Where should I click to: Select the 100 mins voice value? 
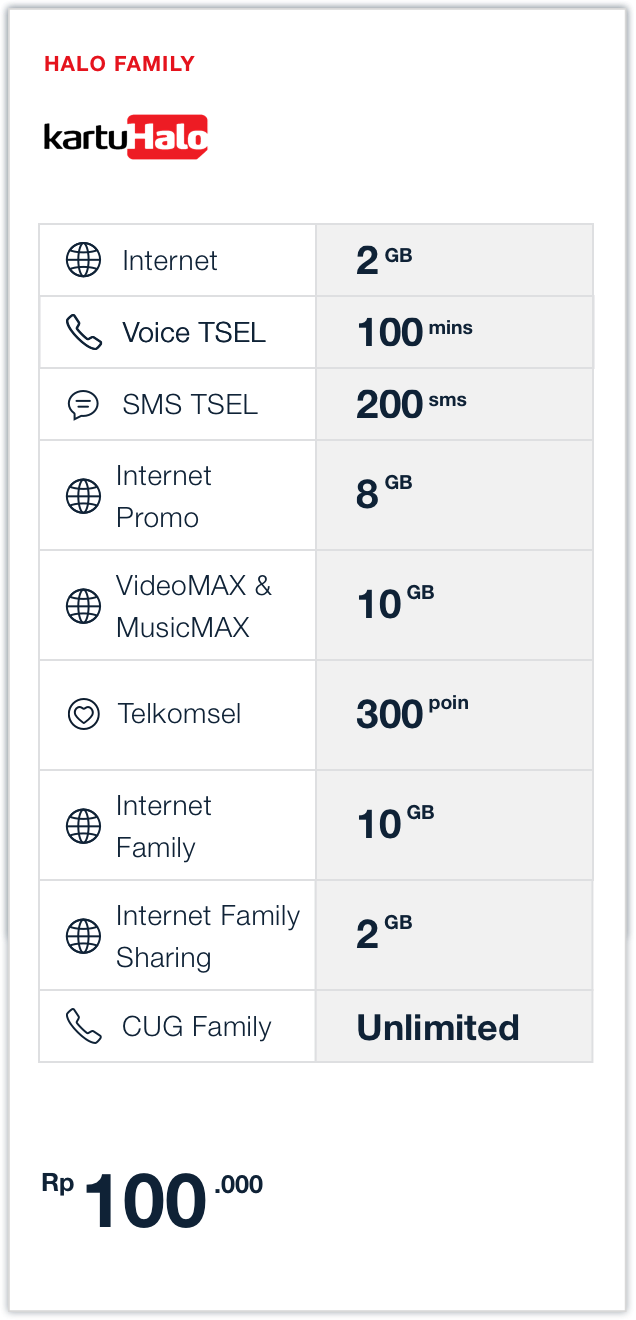414,332
